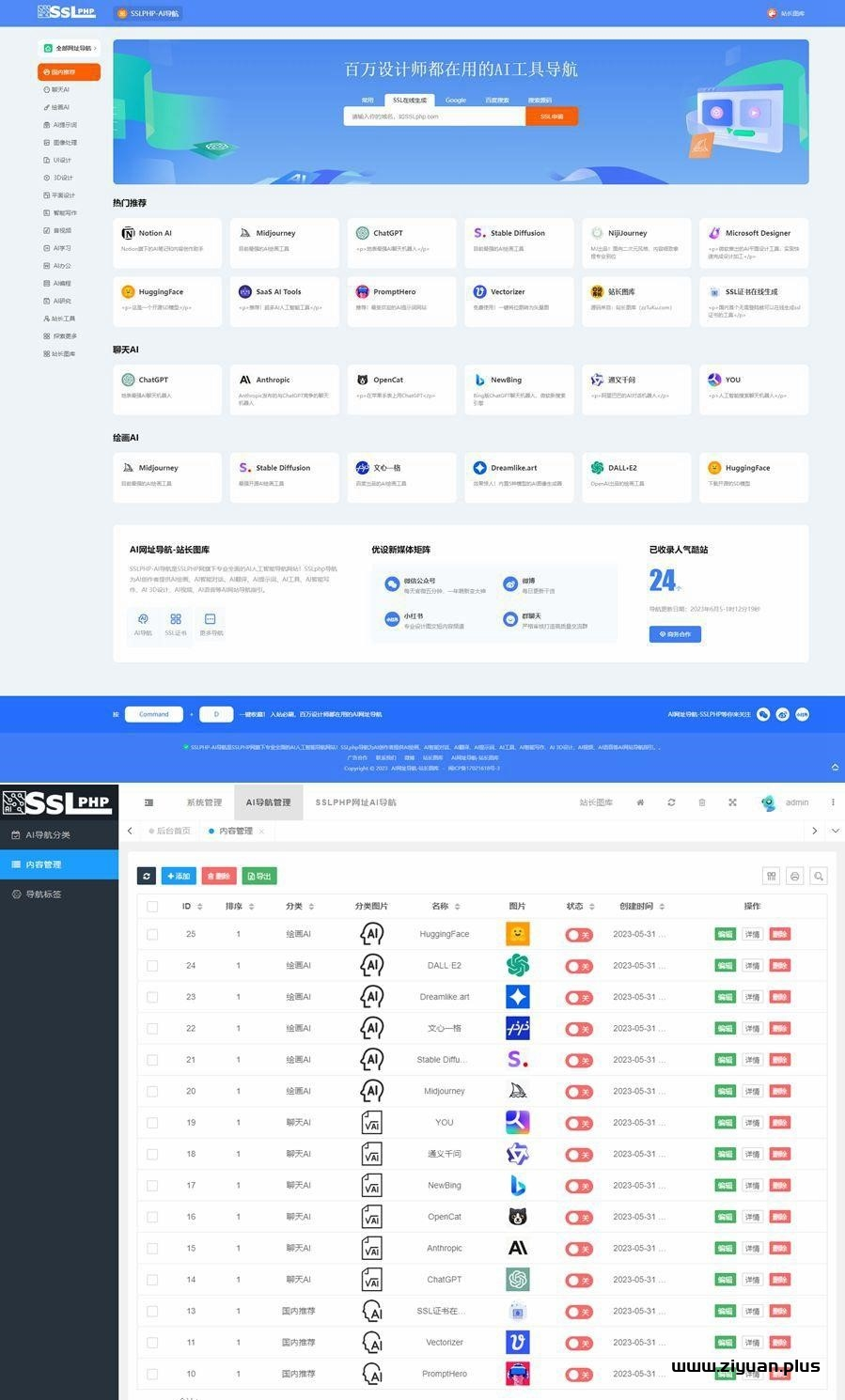Click the dark refresh button beside 添加
This screenshot has width=845, height=1400.
pos(147,876)
